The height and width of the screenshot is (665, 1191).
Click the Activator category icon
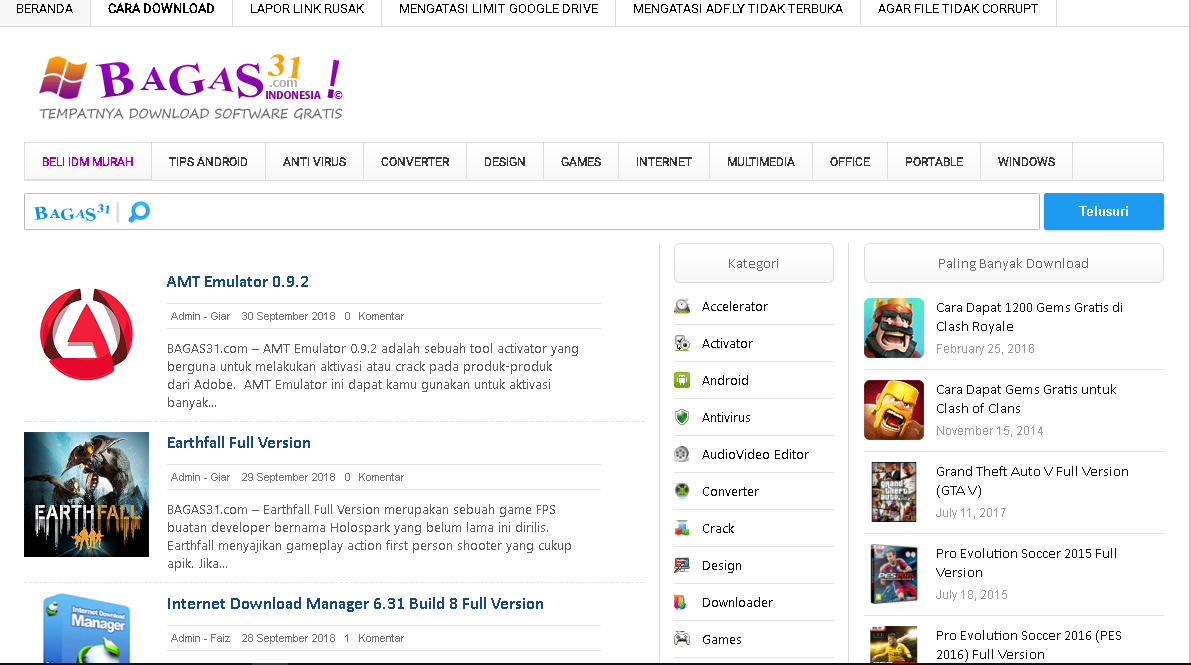682,344
